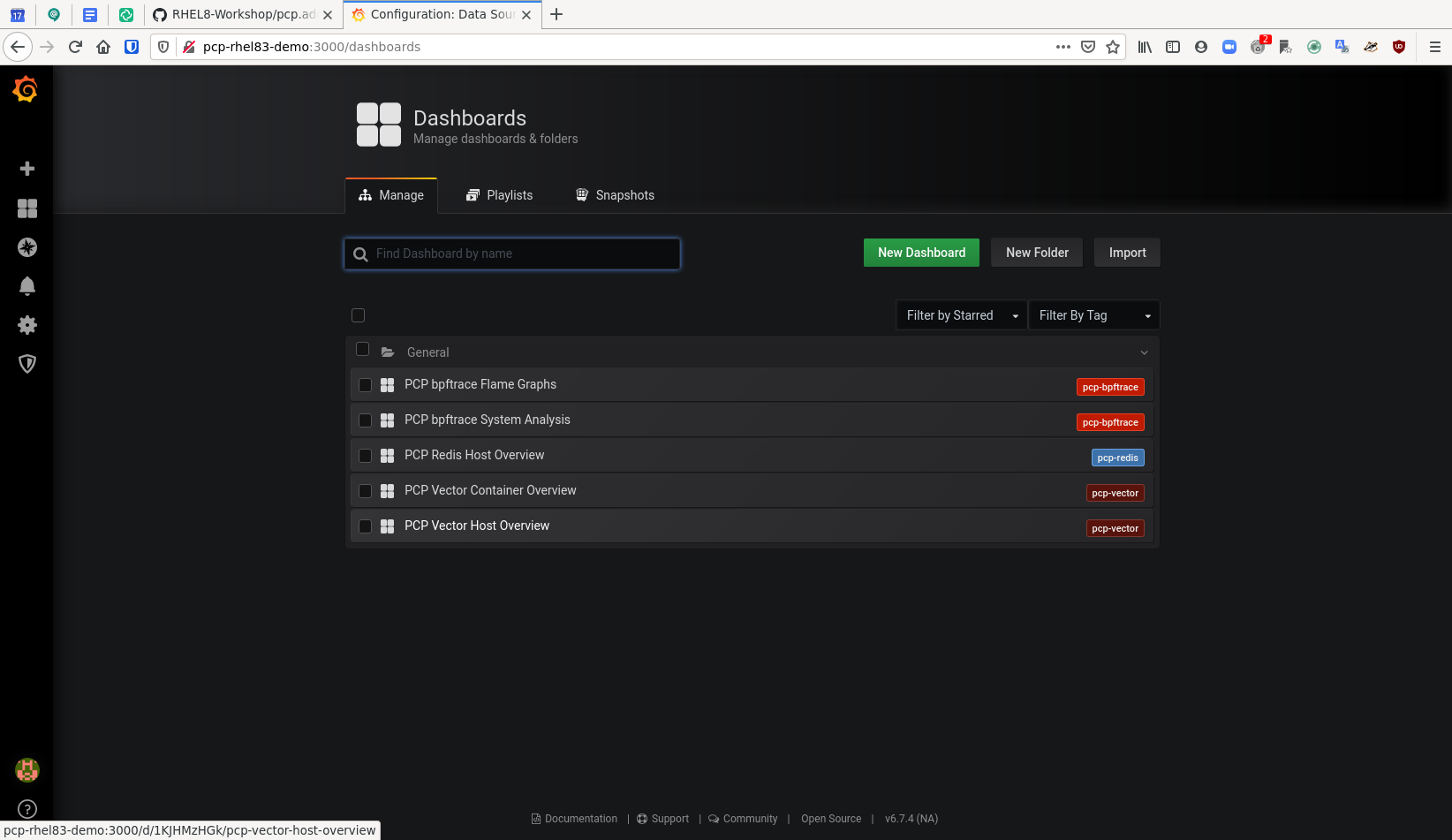
Task: Open the Filter By Tag dropdown
Action: pyautogui.click(x=1093, y=315)
